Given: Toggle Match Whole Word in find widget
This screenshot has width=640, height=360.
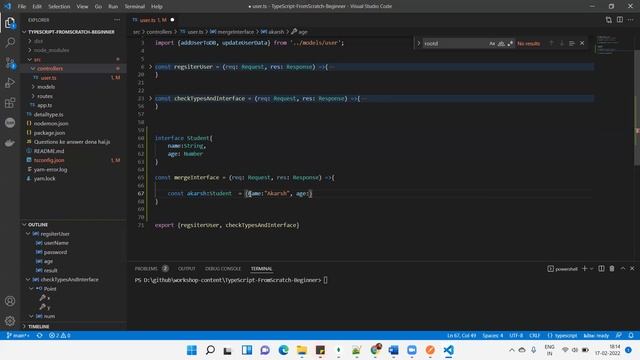Looking at the screenshot, I should point(501,43).
